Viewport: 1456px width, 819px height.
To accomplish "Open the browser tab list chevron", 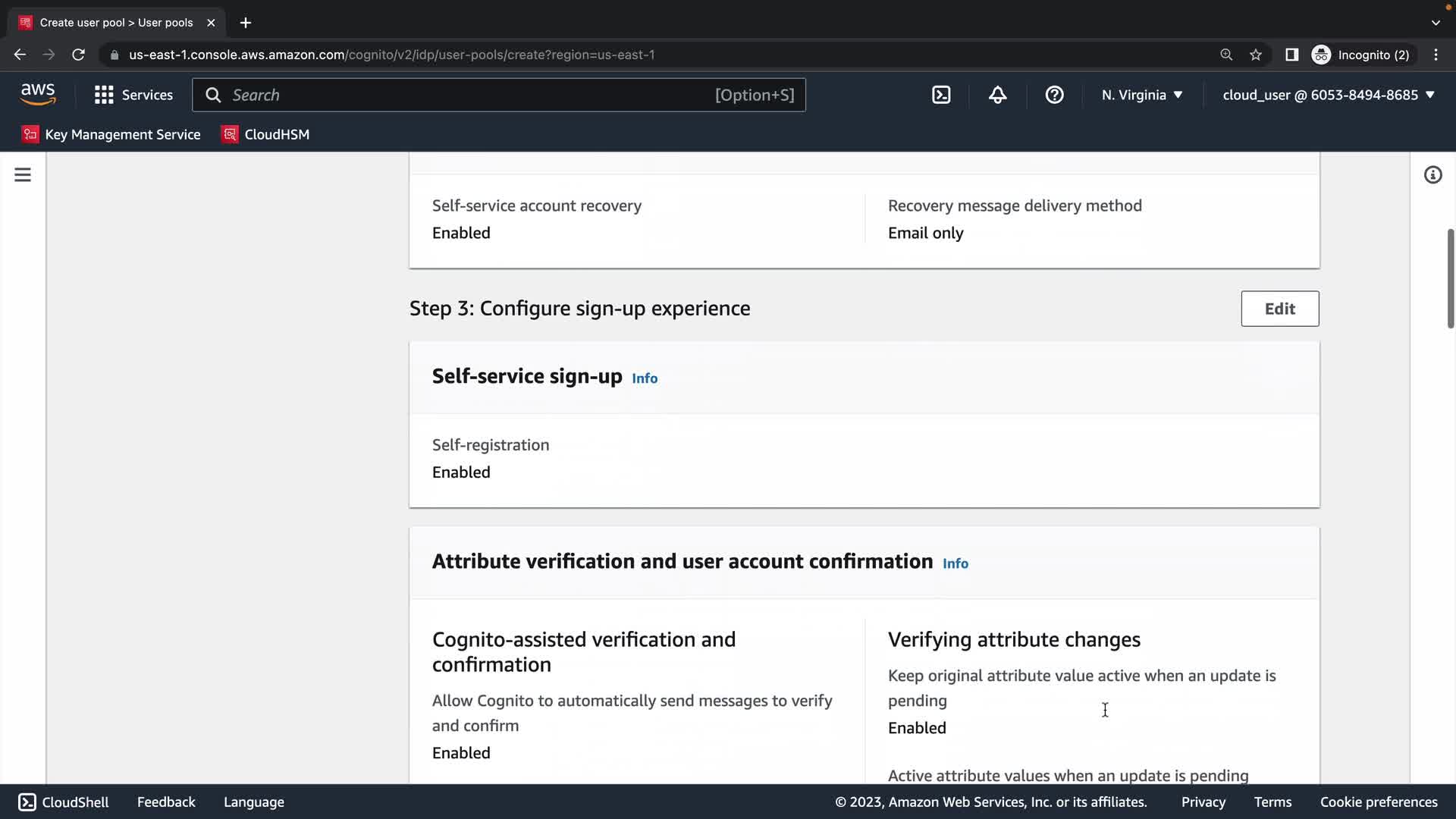I will click(1436, 23).
